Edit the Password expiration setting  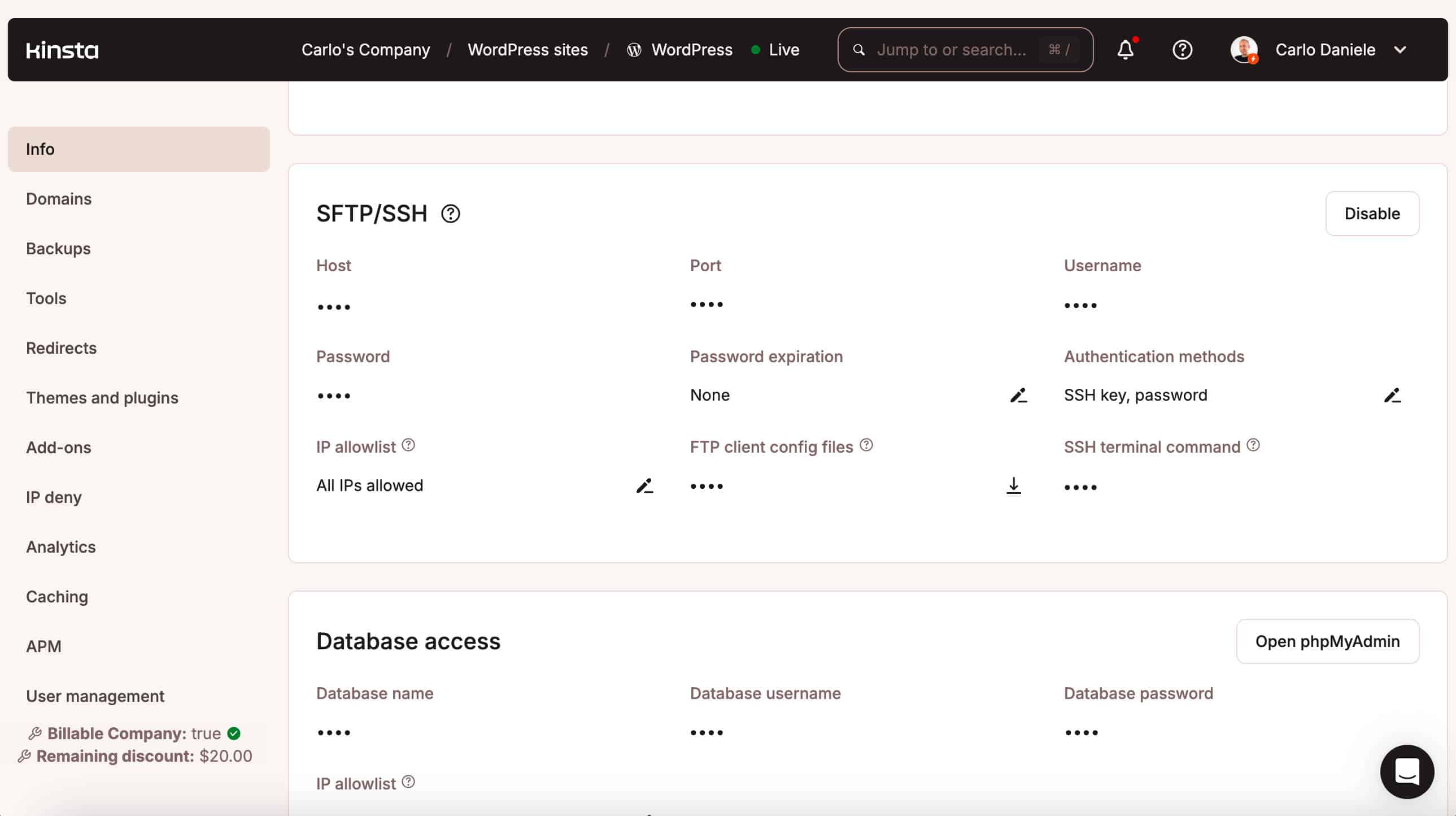coord(1018,394)
